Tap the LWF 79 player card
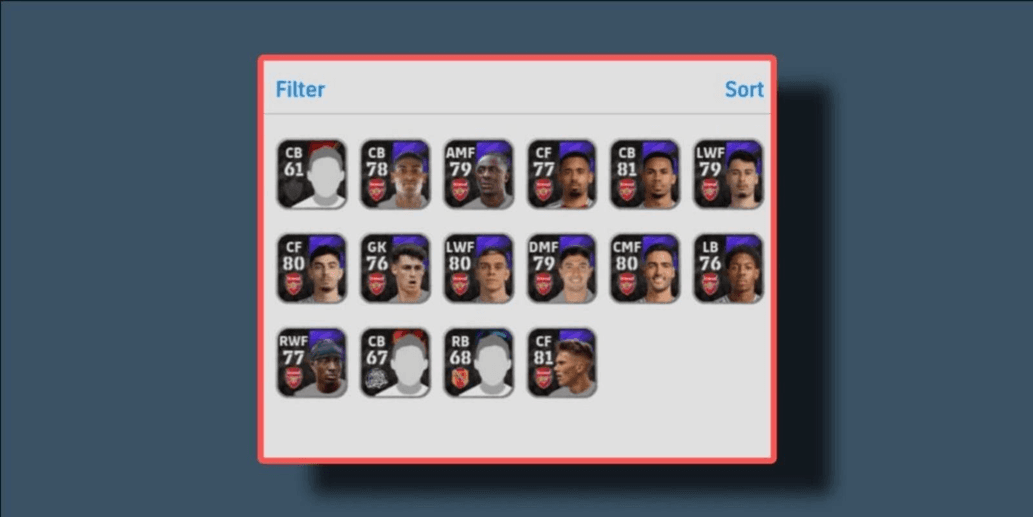The height and width of the screenshot is (517, 1033). 729,175
